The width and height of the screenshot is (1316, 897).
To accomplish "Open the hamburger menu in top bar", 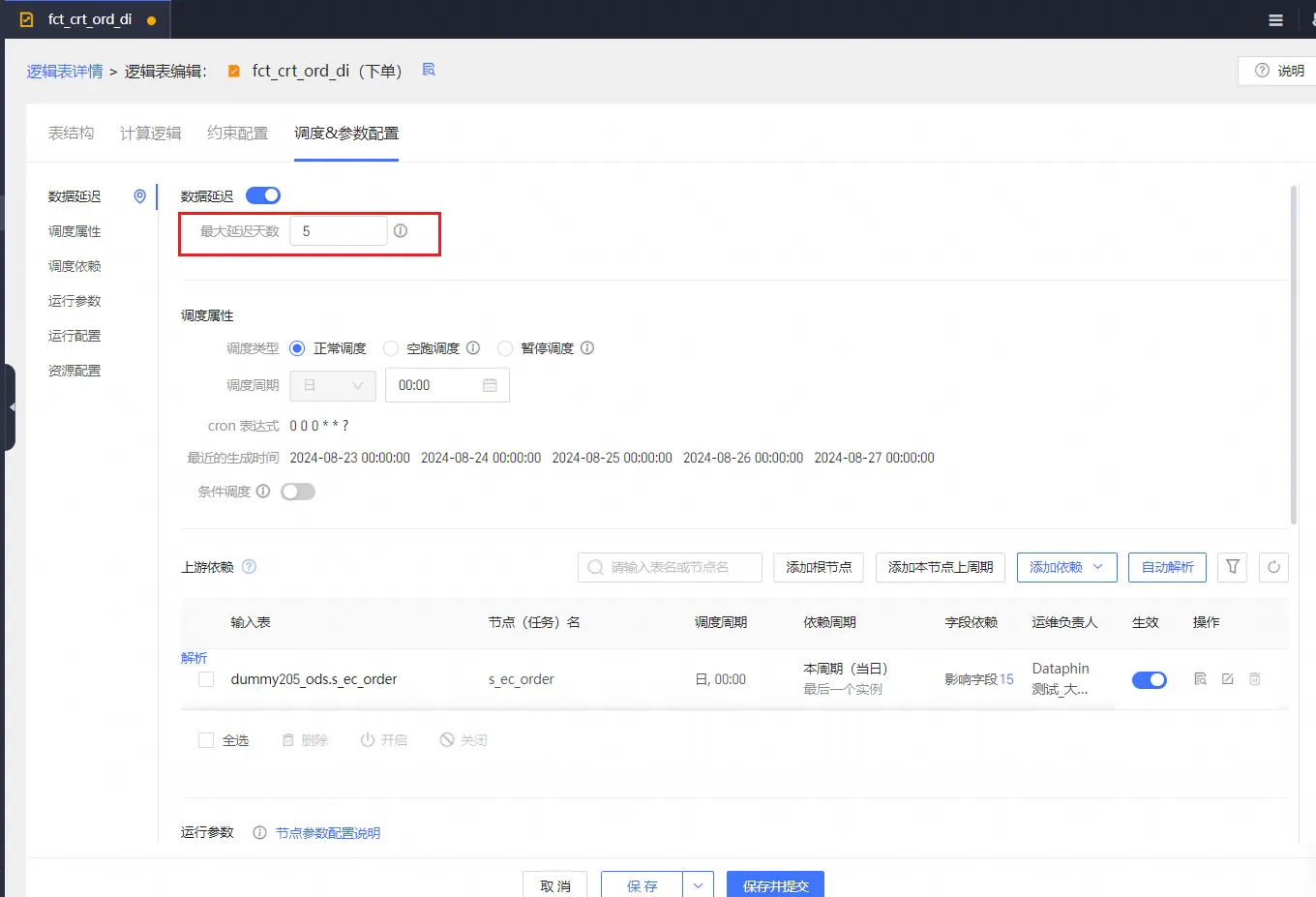I will click(1275, 20).
